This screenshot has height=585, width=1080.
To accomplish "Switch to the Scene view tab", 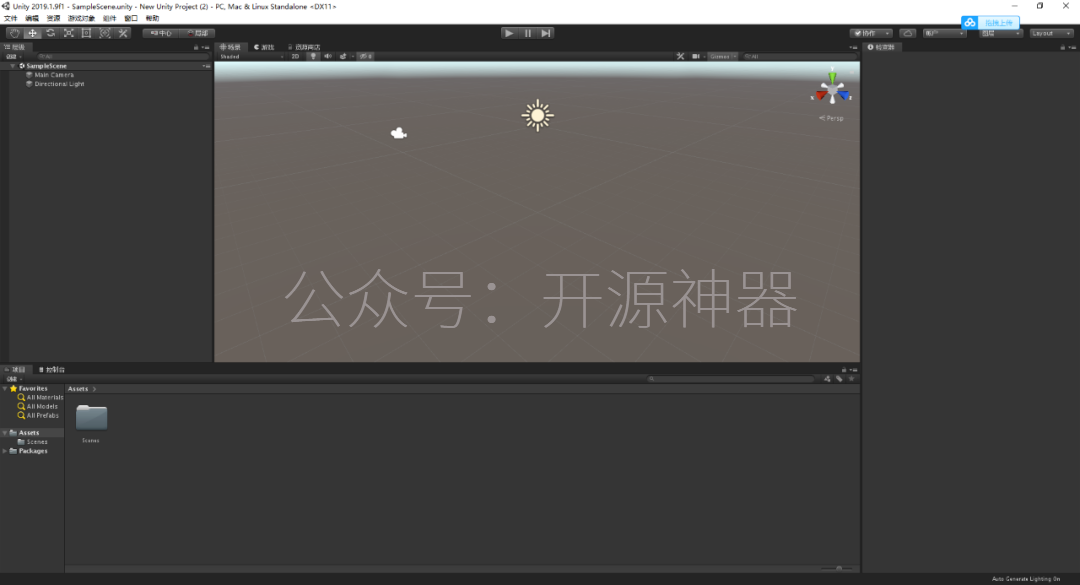I will click(231, 47).
